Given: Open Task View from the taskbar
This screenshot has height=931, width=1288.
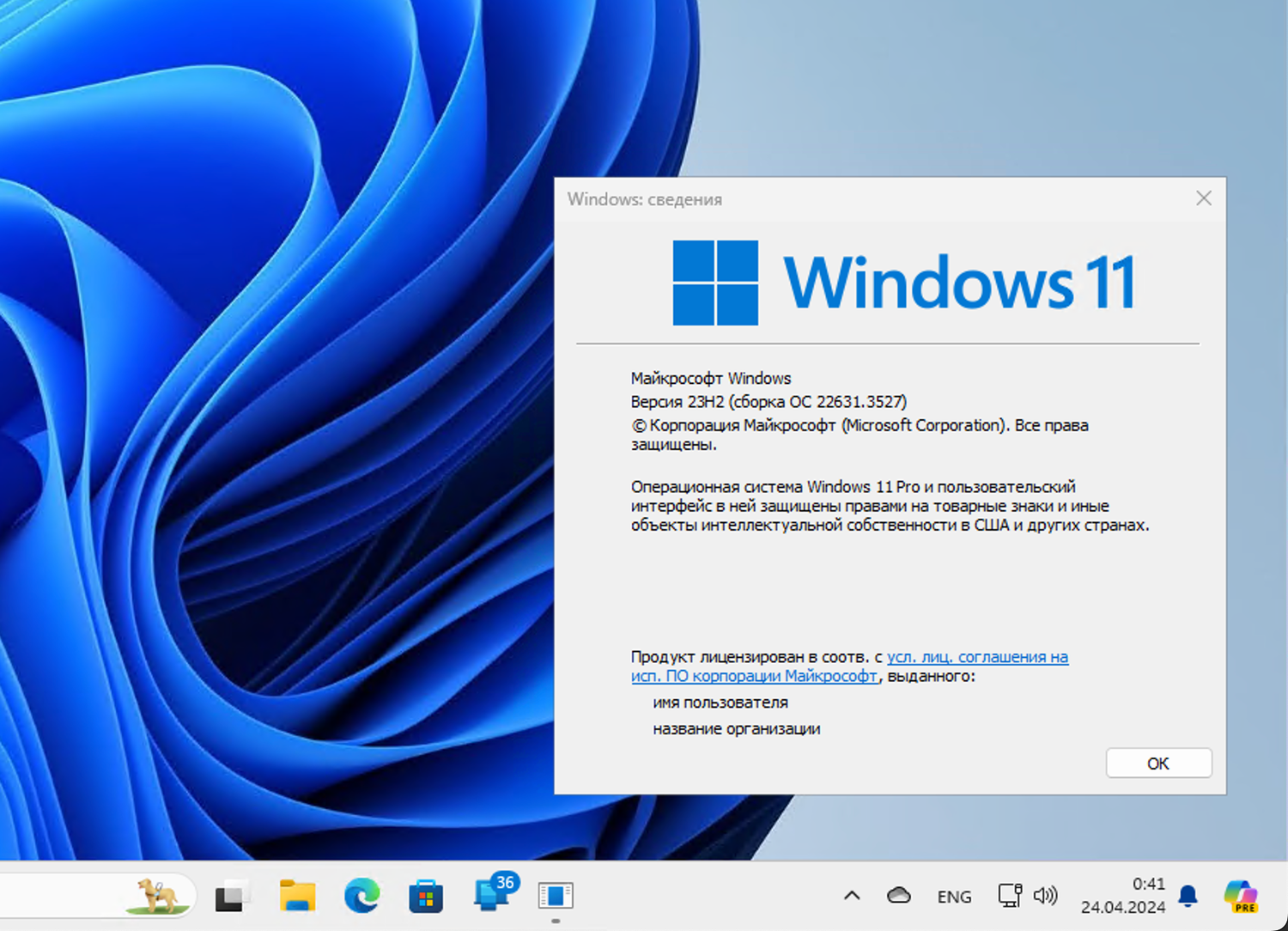Looking at the screenshot, I should click(231, 895).
